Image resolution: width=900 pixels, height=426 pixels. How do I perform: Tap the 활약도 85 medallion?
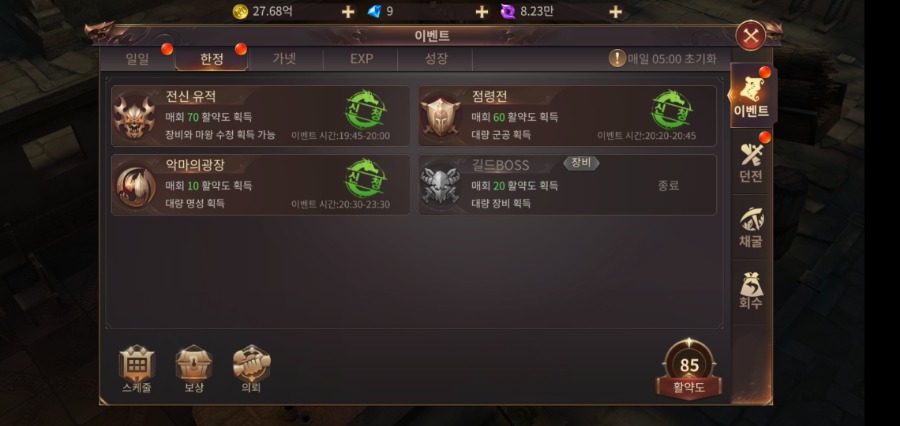[689, 369]
